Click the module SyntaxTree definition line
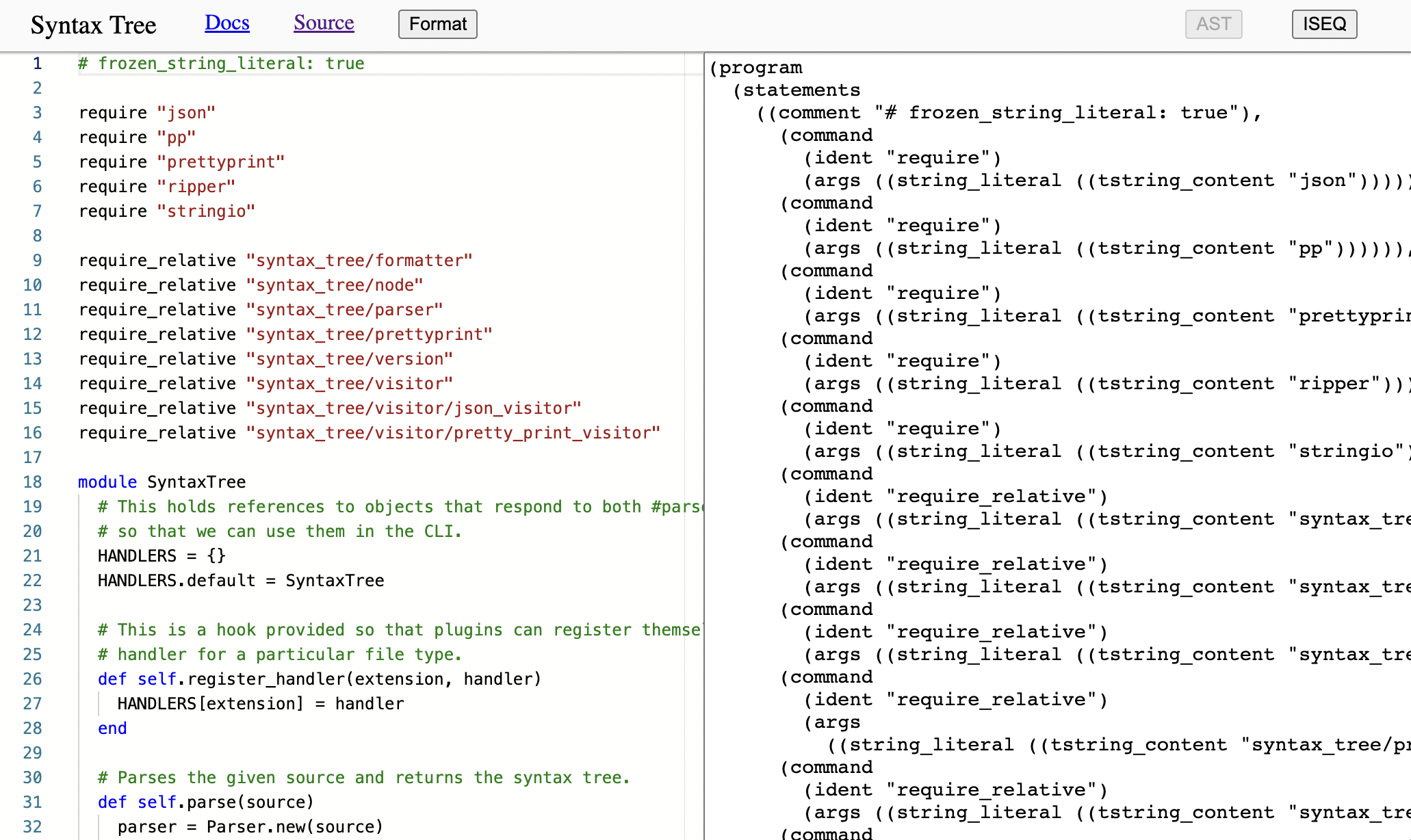This screenshot has height=840, width=1411. 162,481
